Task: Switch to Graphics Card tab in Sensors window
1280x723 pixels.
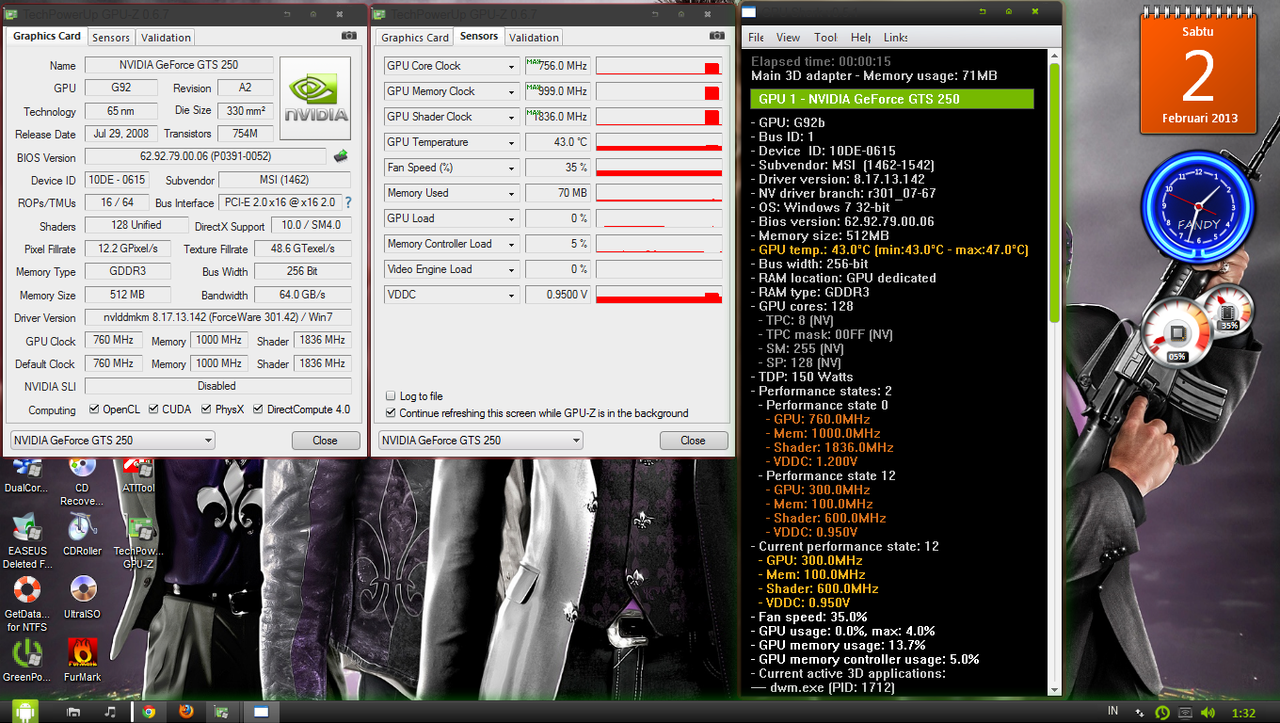Action: coord(415,37)
